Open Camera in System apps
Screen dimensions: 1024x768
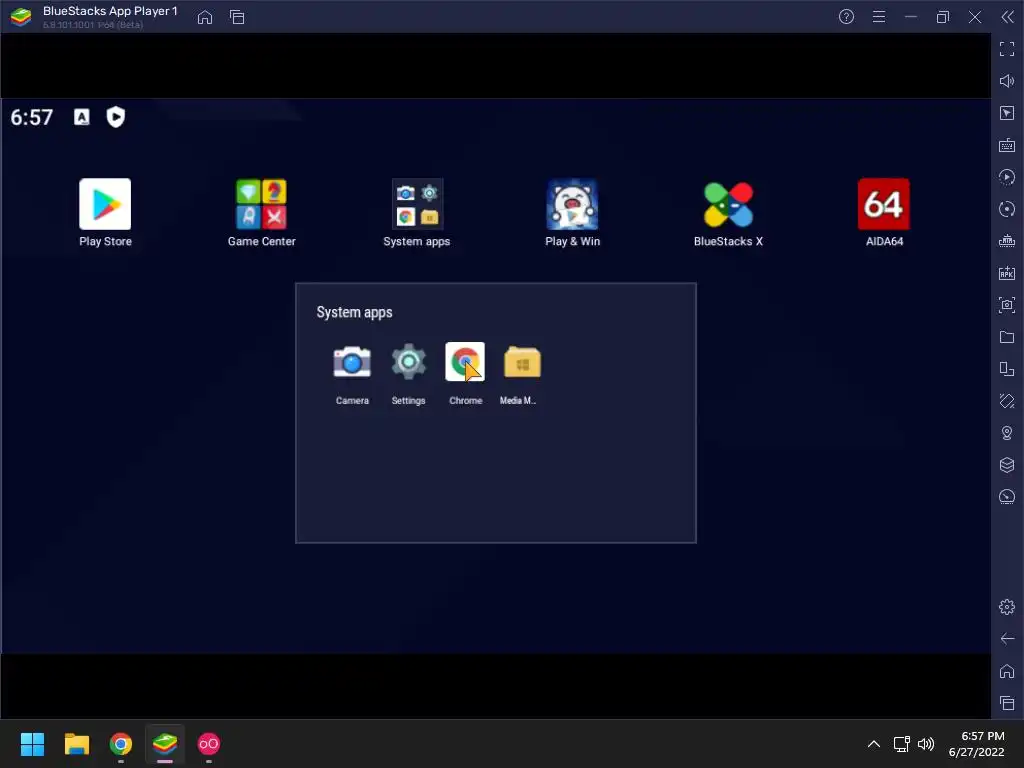352,362
